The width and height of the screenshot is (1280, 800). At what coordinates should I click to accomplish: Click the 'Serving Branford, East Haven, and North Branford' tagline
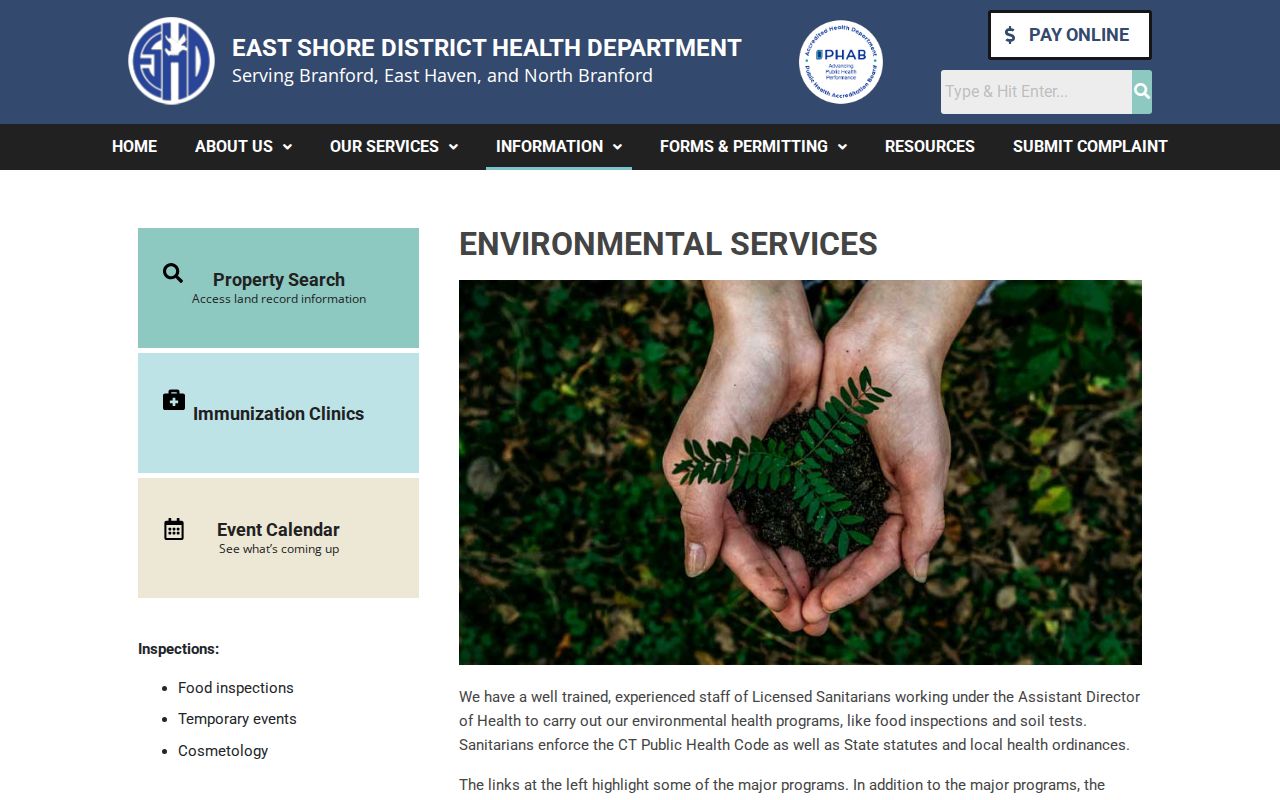click(442, 76)
